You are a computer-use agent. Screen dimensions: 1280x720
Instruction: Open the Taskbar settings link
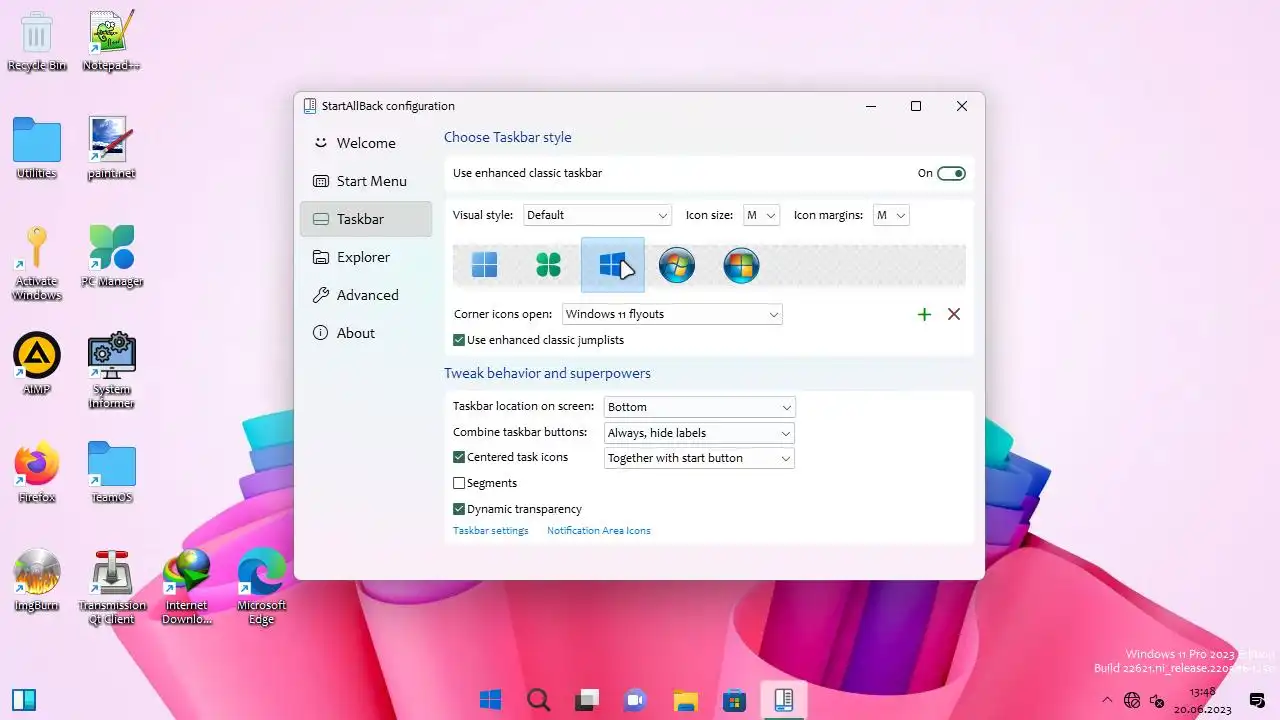click(x=490, y=531)
